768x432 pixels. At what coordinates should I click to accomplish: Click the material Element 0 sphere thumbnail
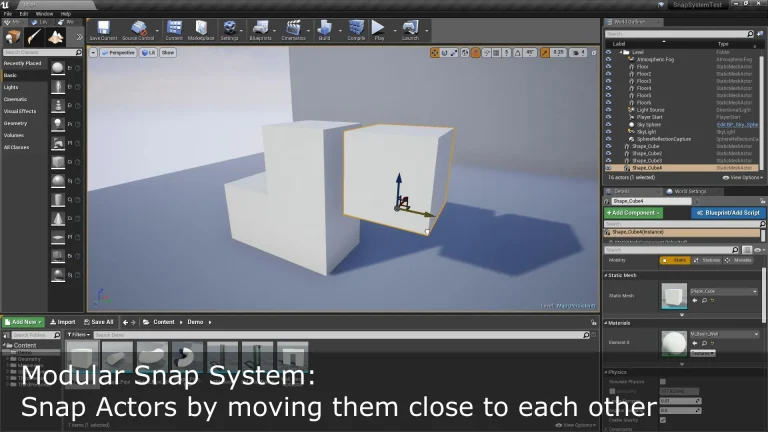pos(672,342)
